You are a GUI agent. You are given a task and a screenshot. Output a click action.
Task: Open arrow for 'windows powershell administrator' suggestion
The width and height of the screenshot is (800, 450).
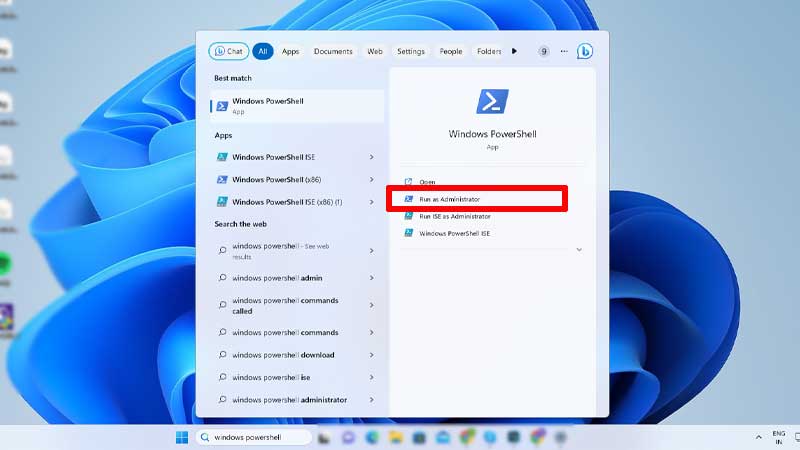(371, 400)
